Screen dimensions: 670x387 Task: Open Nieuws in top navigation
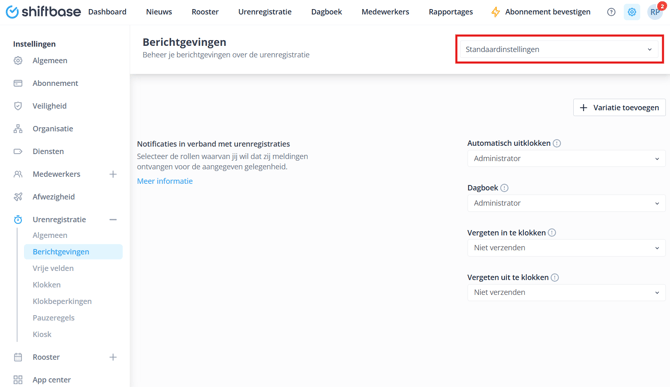pos(159,12)
